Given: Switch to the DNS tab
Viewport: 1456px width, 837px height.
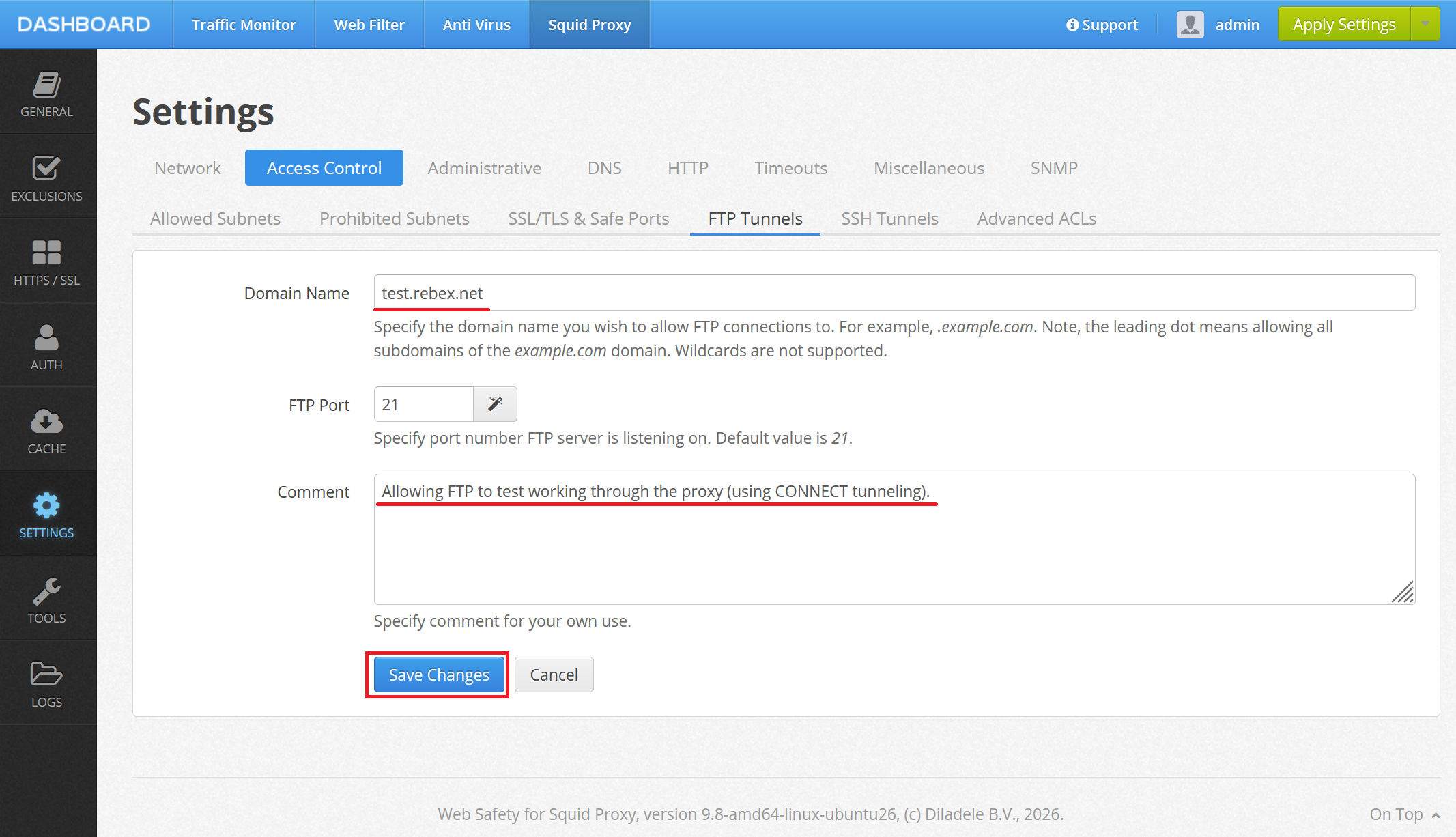Looking at the screenshot, I should point(605,168).
